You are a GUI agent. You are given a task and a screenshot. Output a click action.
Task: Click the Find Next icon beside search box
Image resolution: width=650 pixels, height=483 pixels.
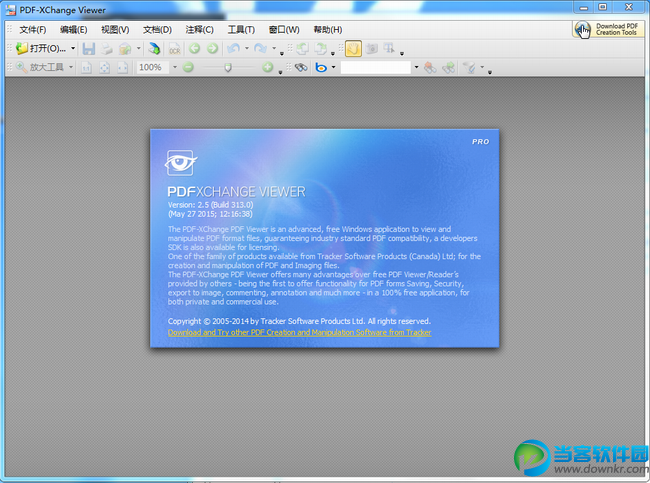pos(449,67)
